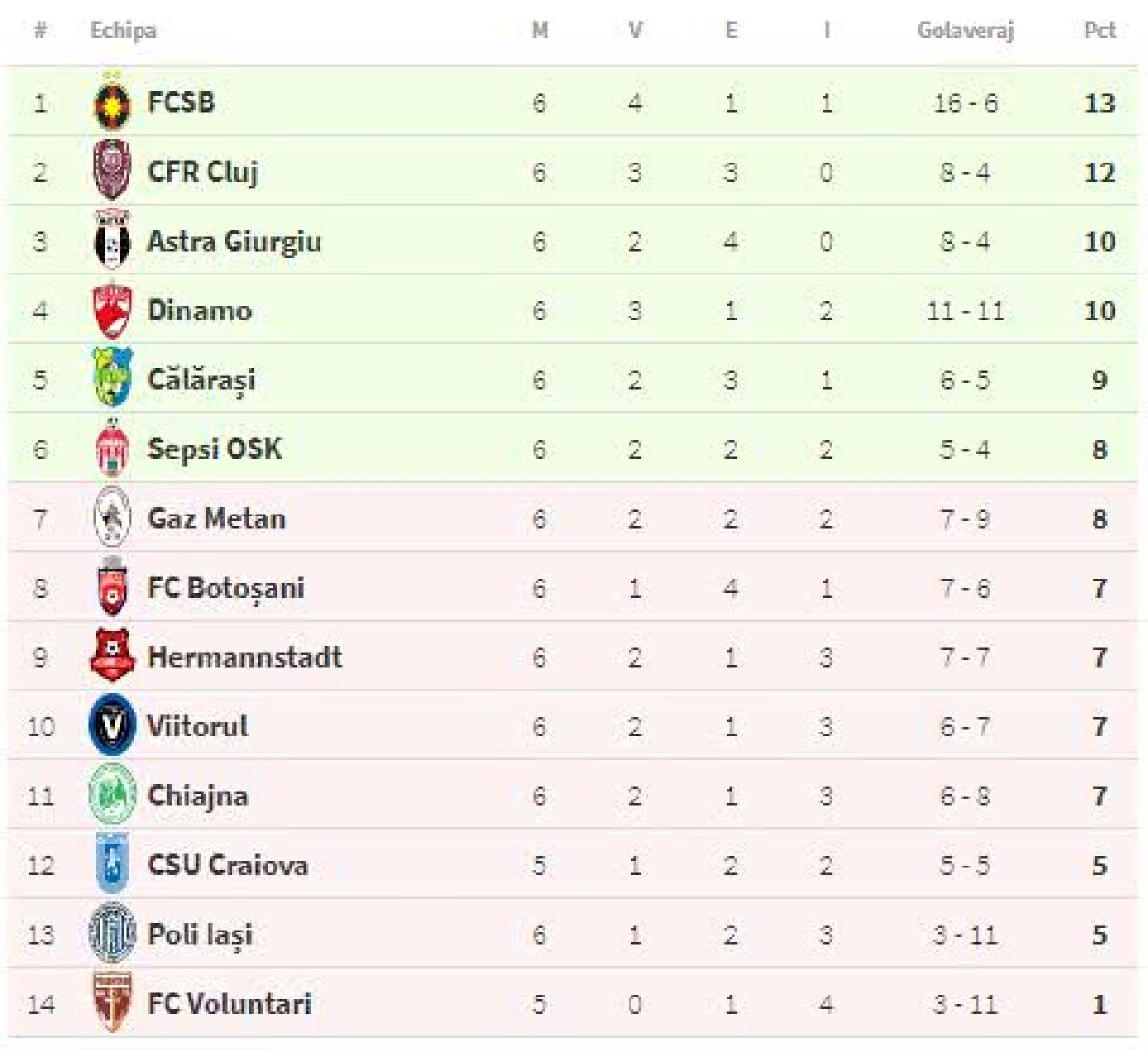Select the M matches column header
This screenshot has width=1148, height=1052.
[540, 31]
